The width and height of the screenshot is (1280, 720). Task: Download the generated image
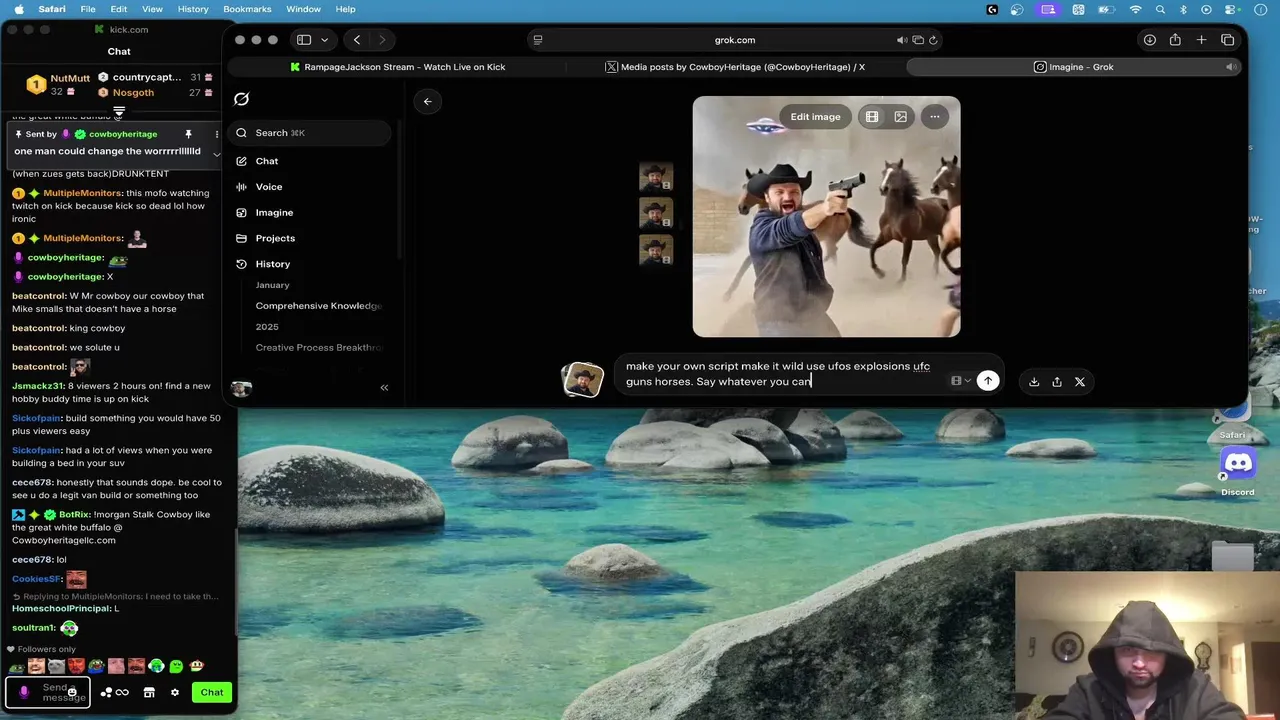[x=1034, y=382]
